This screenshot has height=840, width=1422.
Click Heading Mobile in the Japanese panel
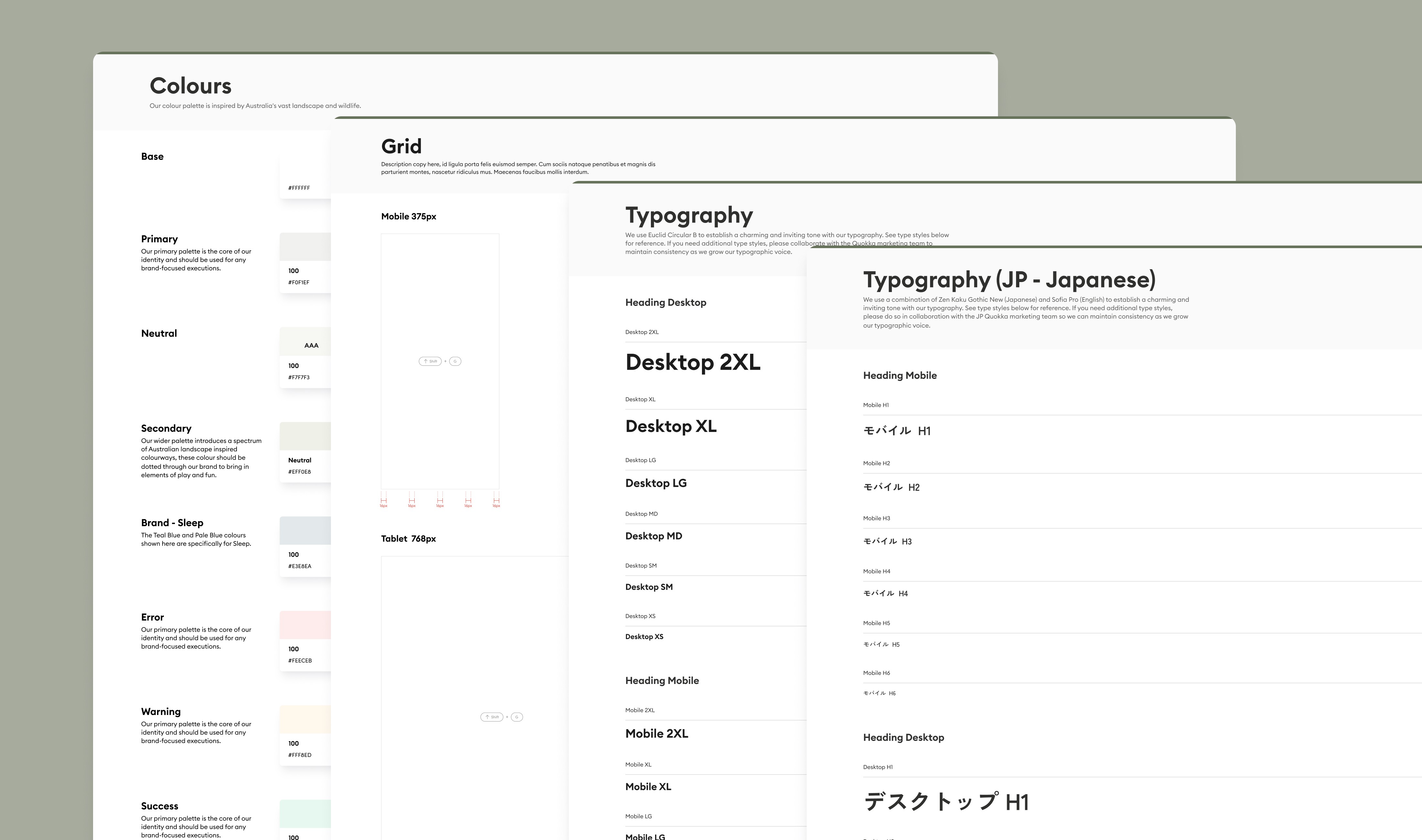[899, 376]
